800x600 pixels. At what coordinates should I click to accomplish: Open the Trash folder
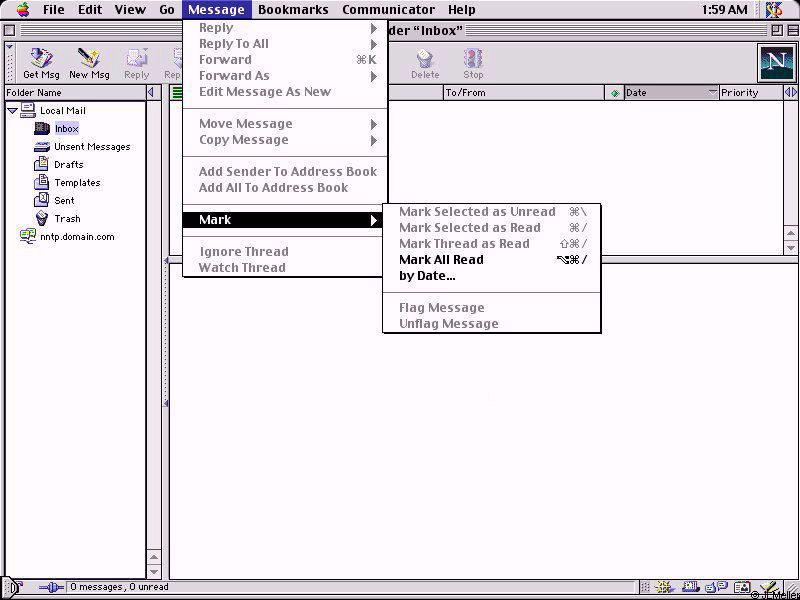67,219
